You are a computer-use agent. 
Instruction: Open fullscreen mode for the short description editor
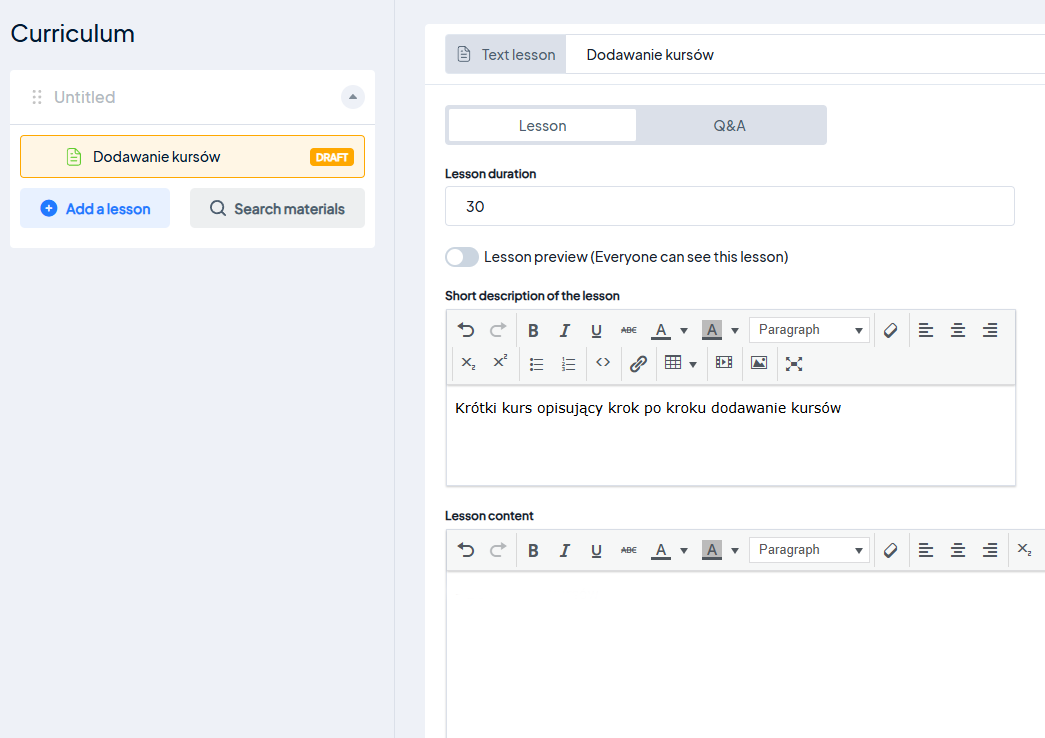point(794,364)
